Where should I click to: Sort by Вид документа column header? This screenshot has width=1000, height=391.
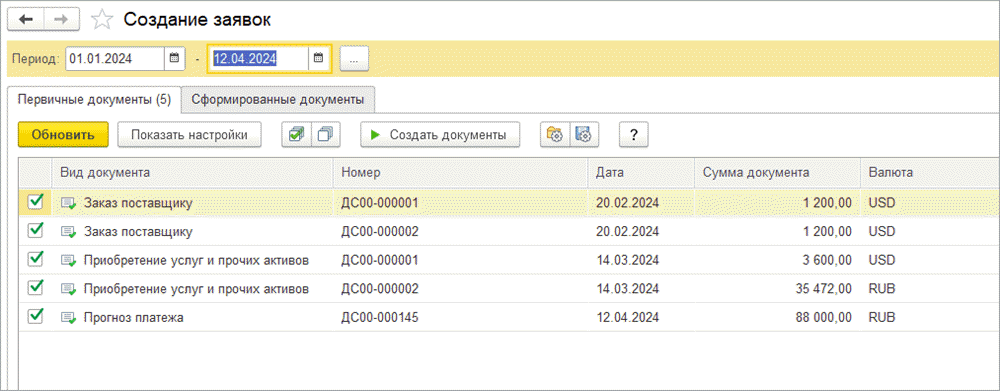192,172
